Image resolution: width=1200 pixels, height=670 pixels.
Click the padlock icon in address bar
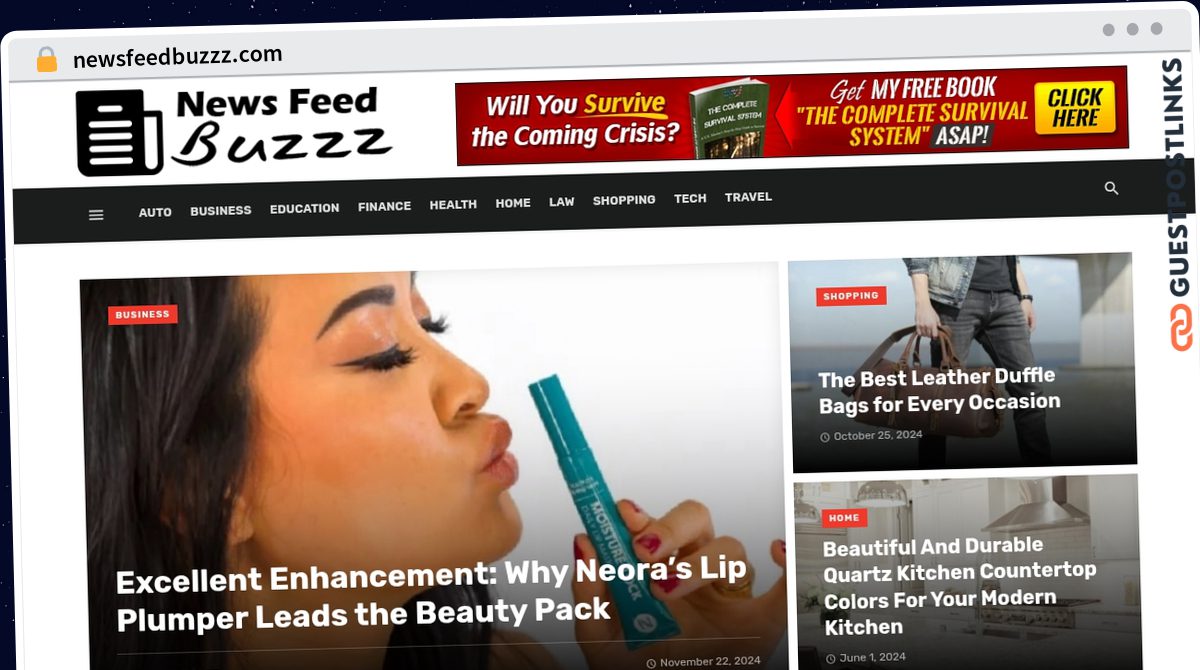47,60
